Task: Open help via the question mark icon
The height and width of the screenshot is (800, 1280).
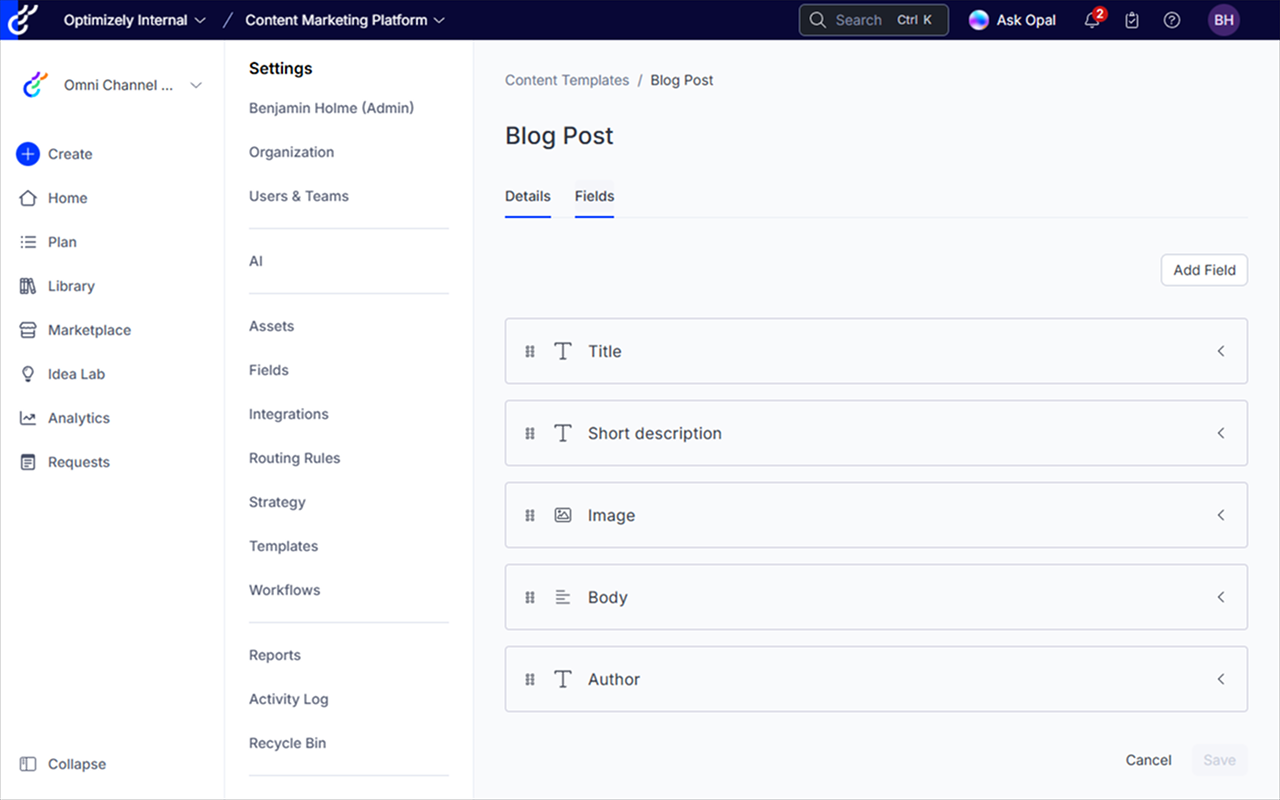Action: (1171, 20)
